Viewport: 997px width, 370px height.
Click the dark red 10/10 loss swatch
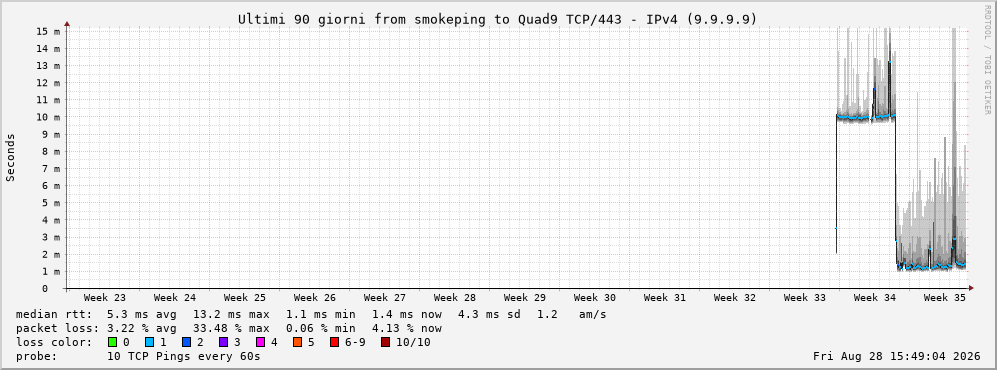pos(385,343)
